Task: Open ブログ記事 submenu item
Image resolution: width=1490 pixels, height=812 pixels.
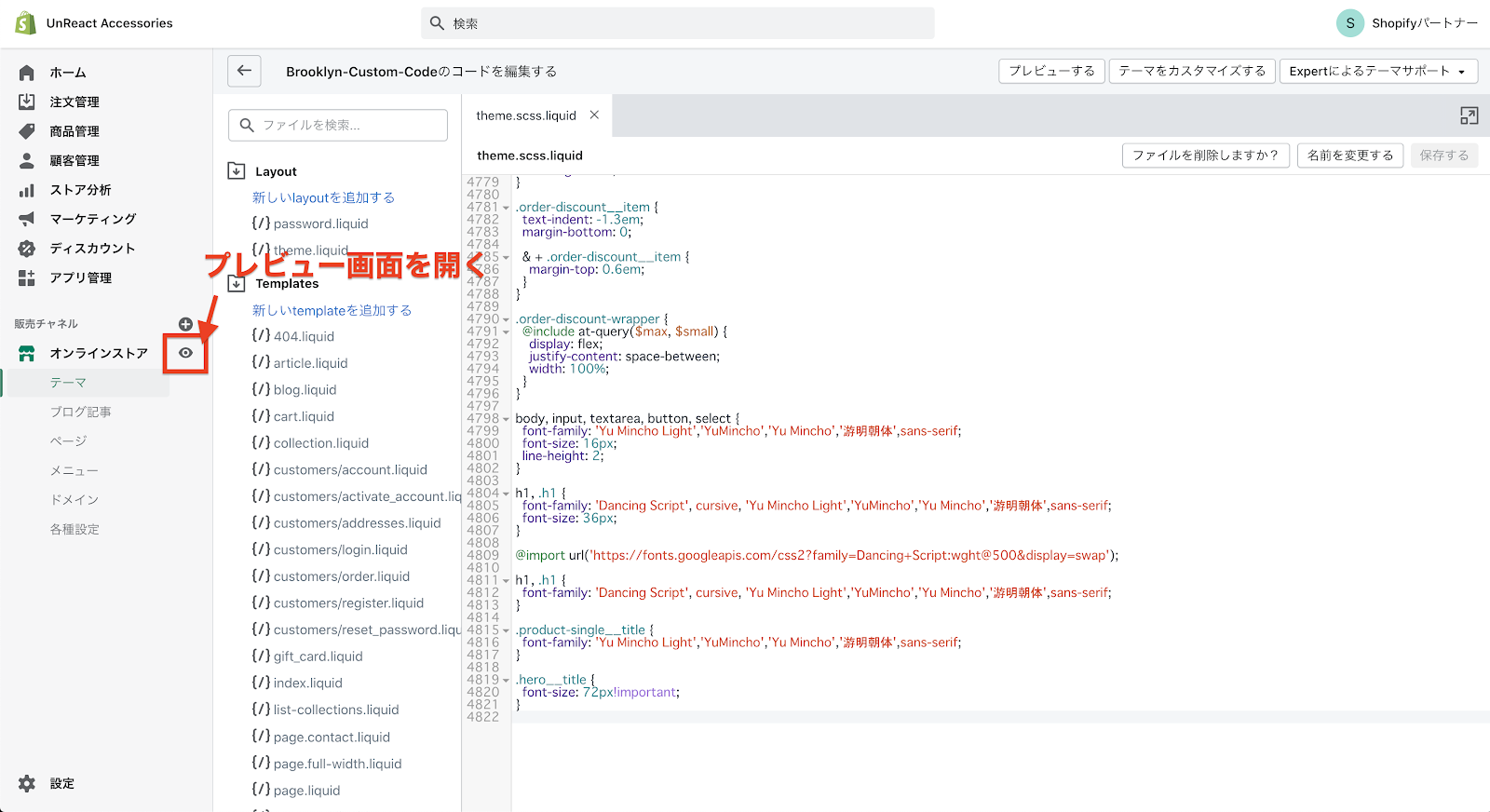Action: click(x=80, y=412)
